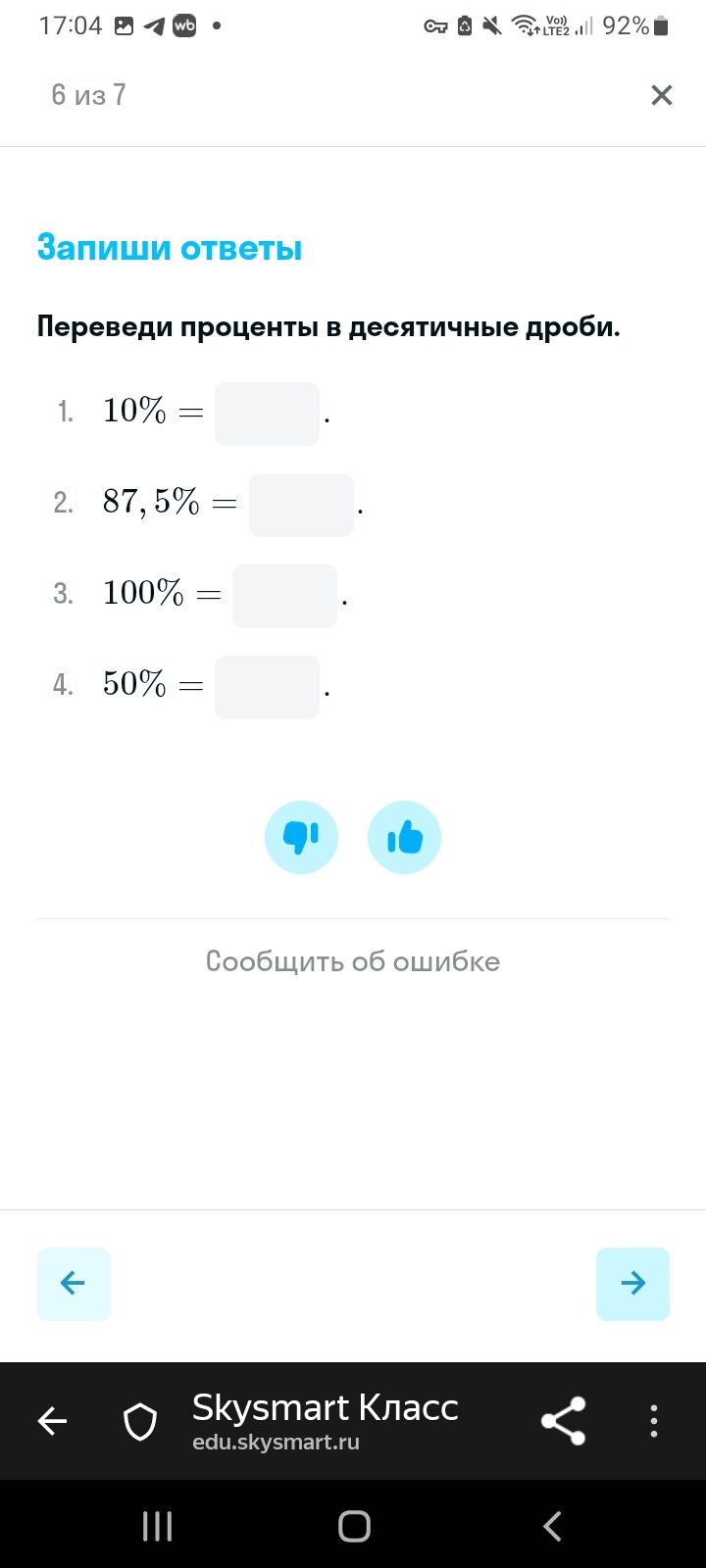Tap the Сообщить об ошибке link
The width and height of the screenshot is (706, 1568).
[353, 961]
